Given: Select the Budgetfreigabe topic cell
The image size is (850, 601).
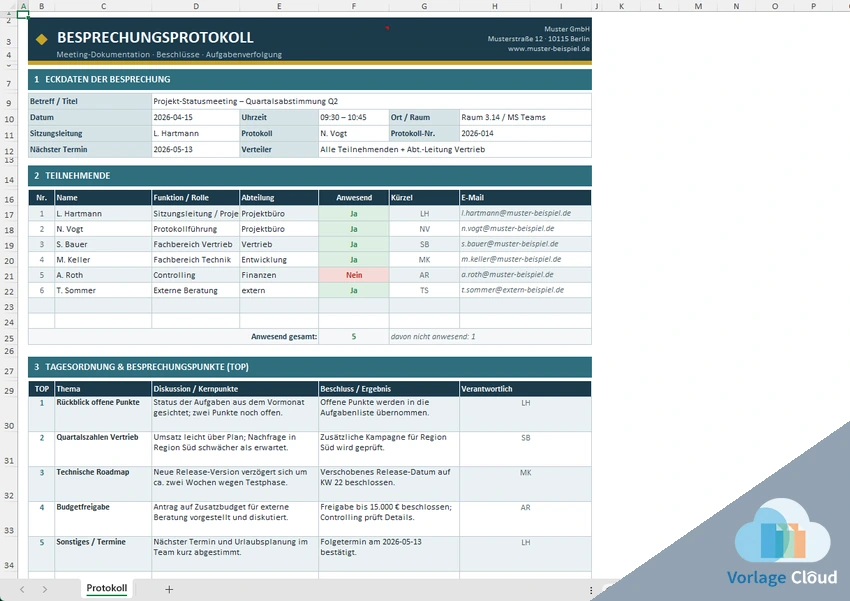Looking at the screenshot, I should pyautogui.click(x=103, y=519).
